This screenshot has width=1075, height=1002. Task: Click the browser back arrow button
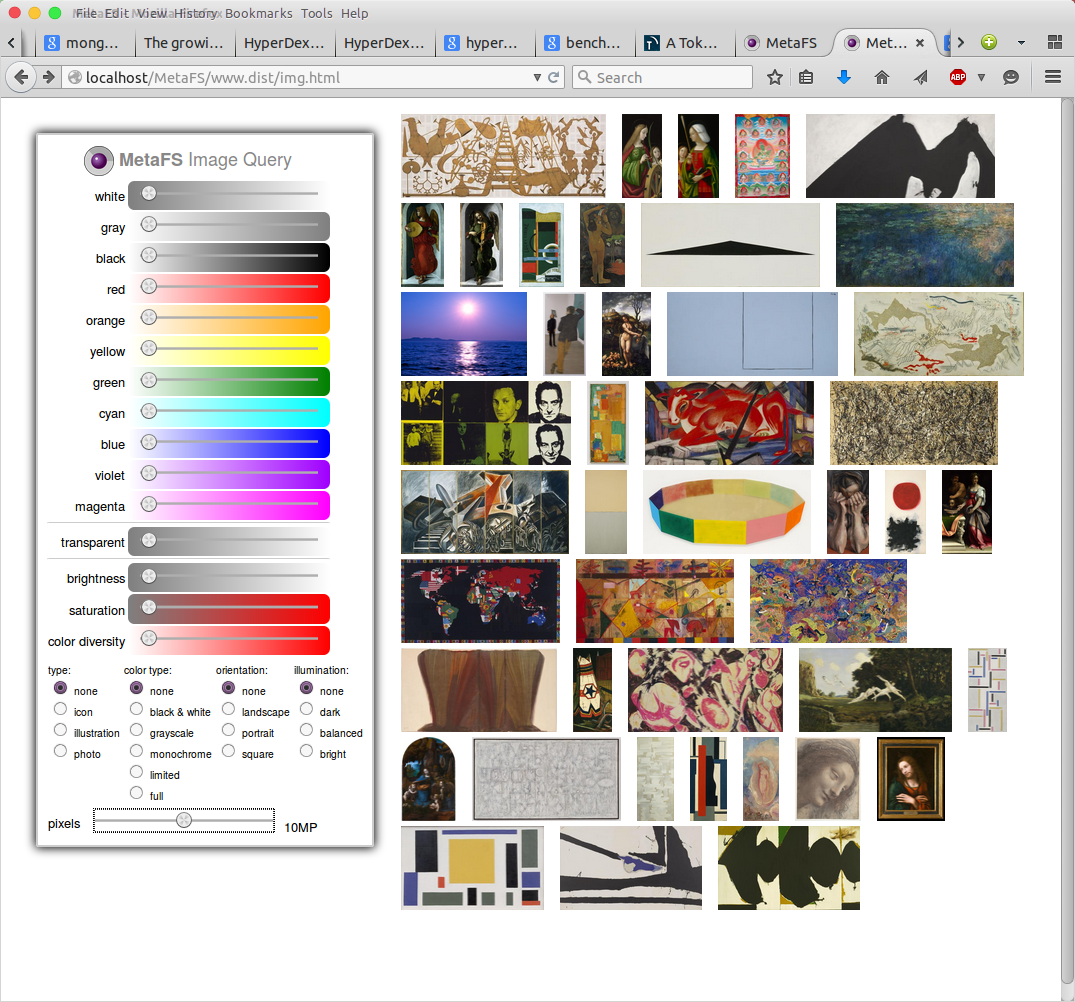[21, 77]
